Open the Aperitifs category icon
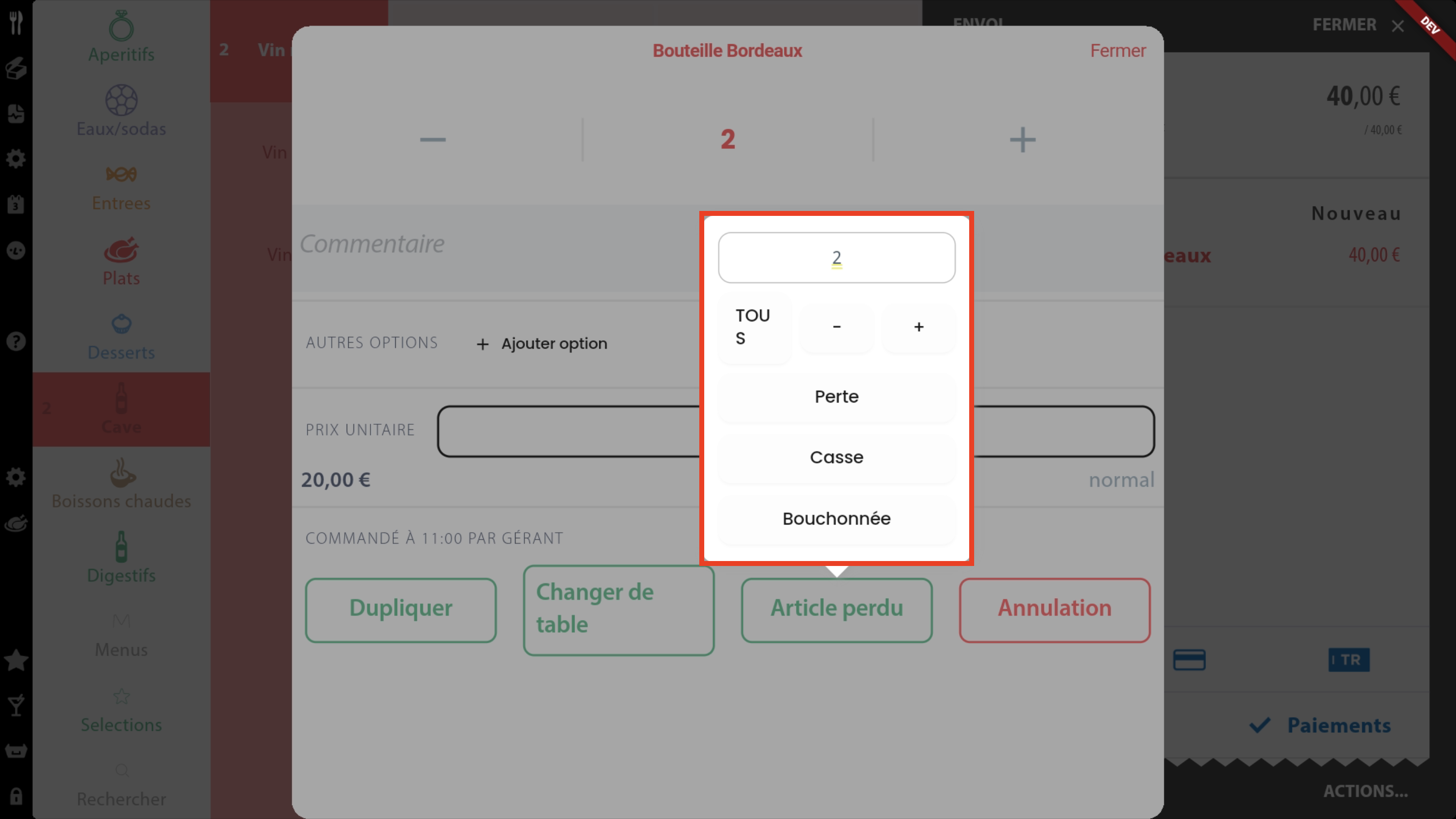The width and height of the screenshot is (1456, 819). click(121, 27)
